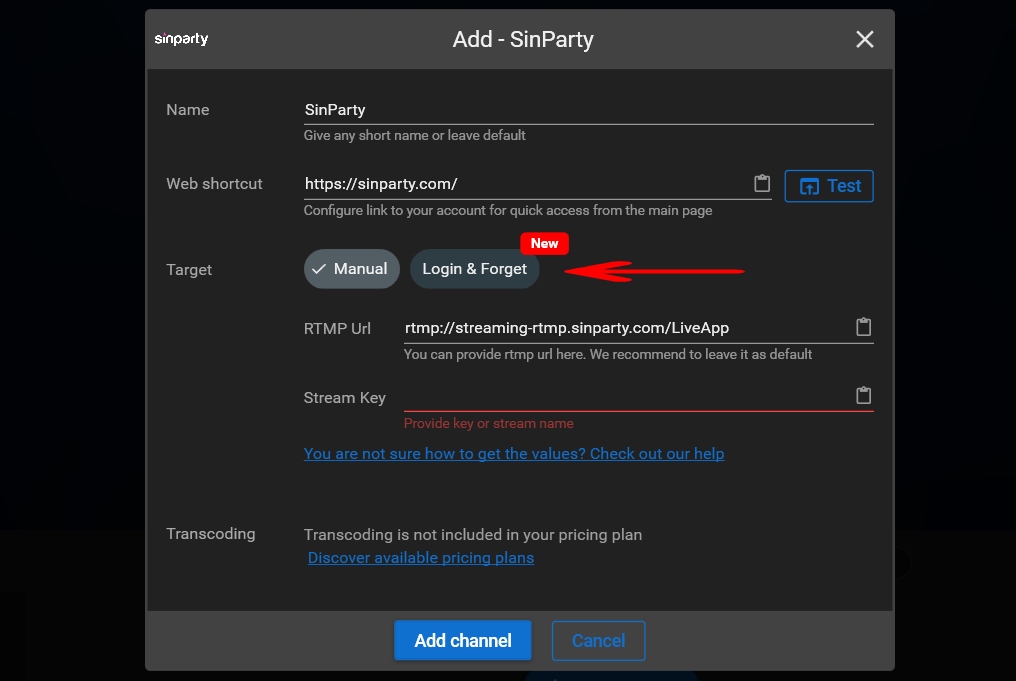The width and height of the screenshot is (1016, 681).
Task: Paste clipboard into Stream Key field
Action: (863, 395)
